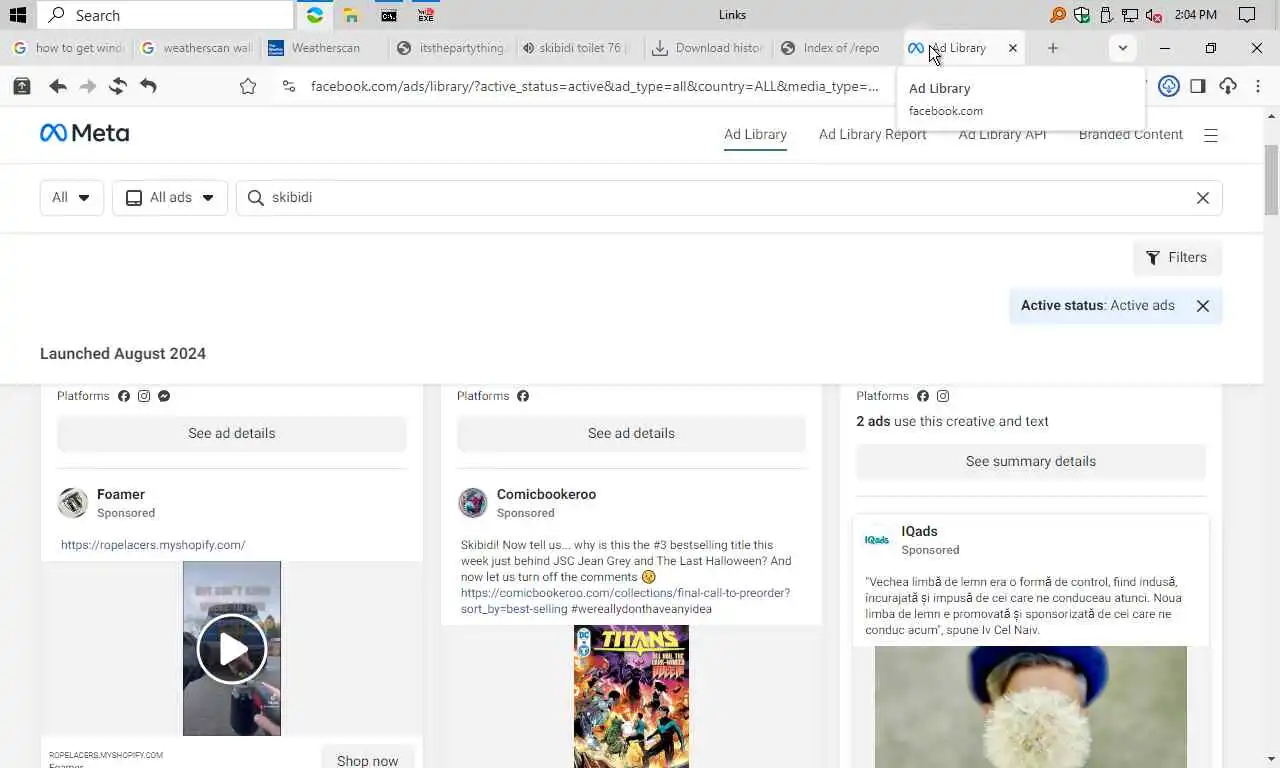Play the Foamer ad video
This screenshot has height=768, width=1280.
click(x=232, y=649)
